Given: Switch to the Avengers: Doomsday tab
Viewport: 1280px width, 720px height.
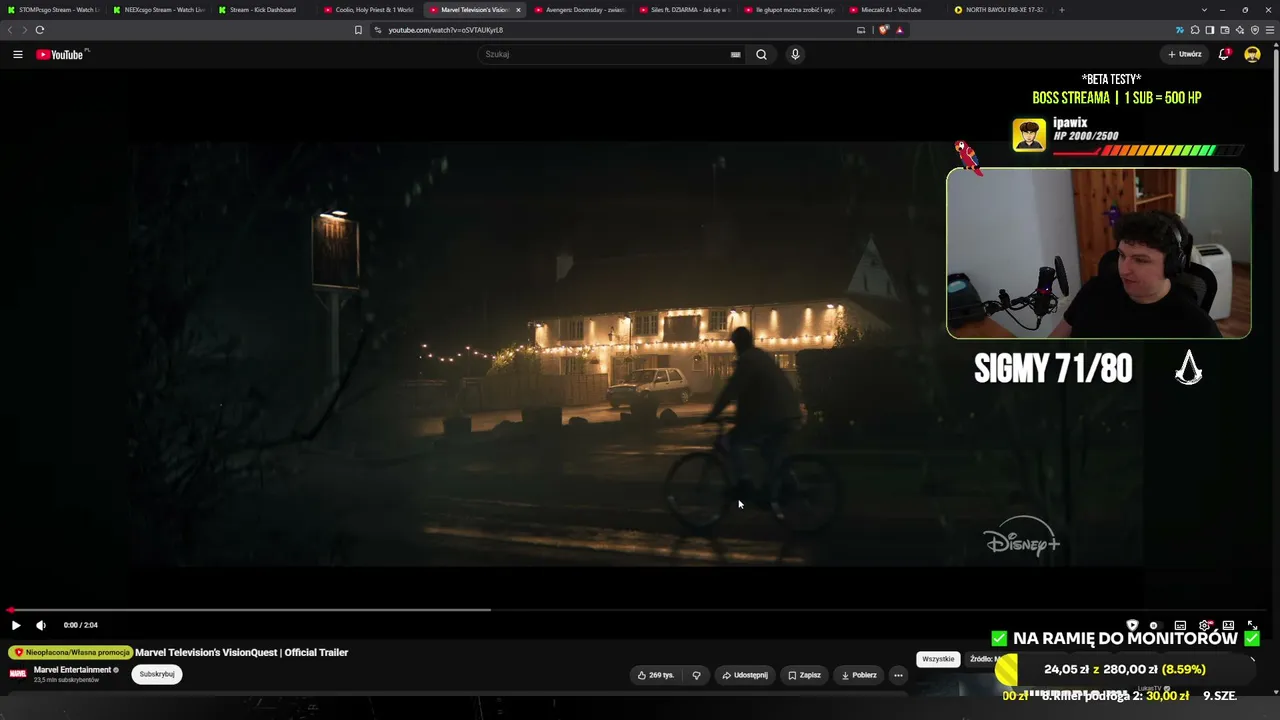Looking at the screenshot, I should (582, 10).
